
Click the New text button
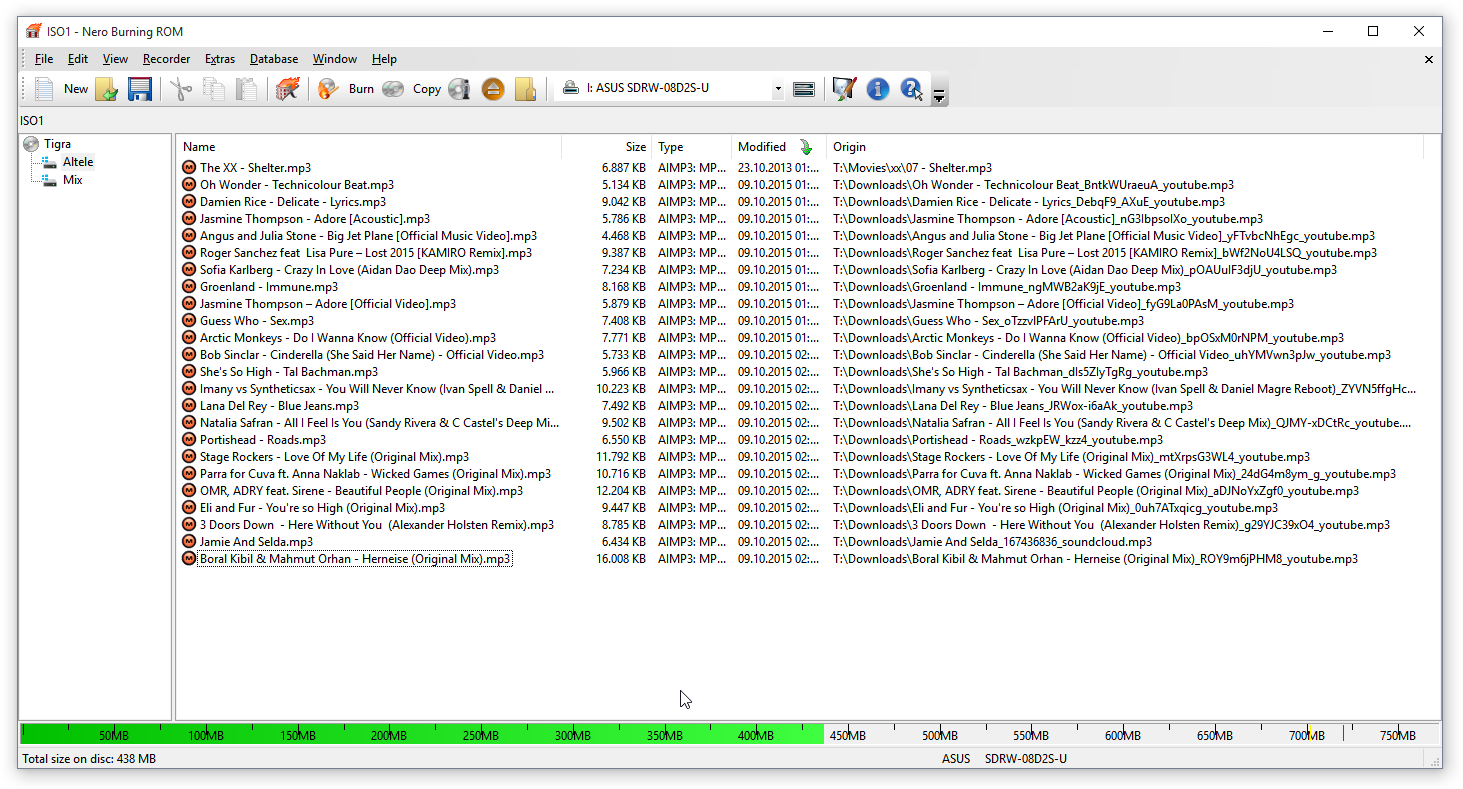click(76, 89)
